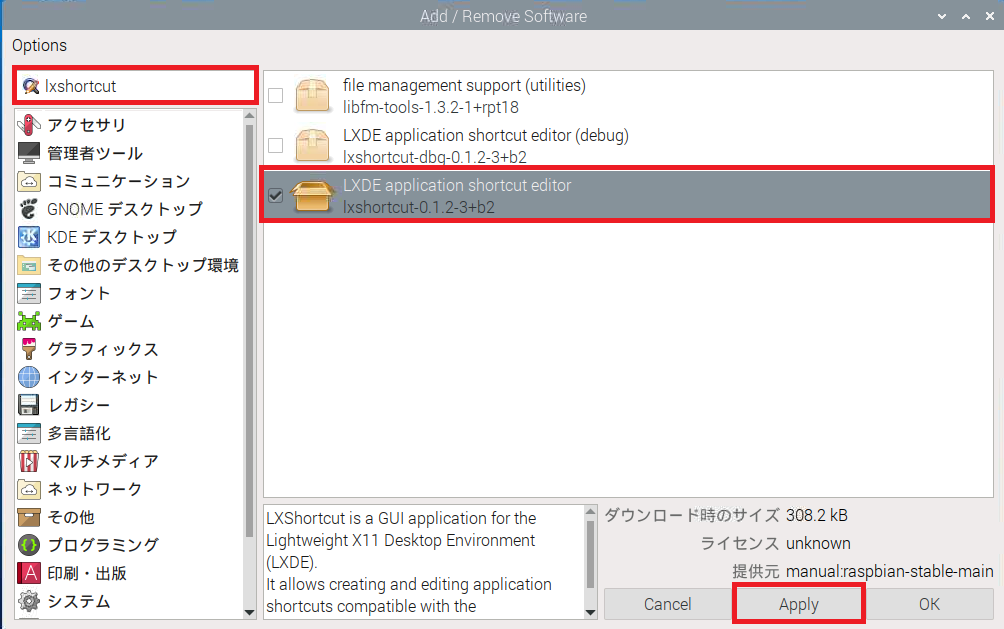
Task: Click the ネットワーク category label
Action: pyautogui.click(x=95, y=489)
